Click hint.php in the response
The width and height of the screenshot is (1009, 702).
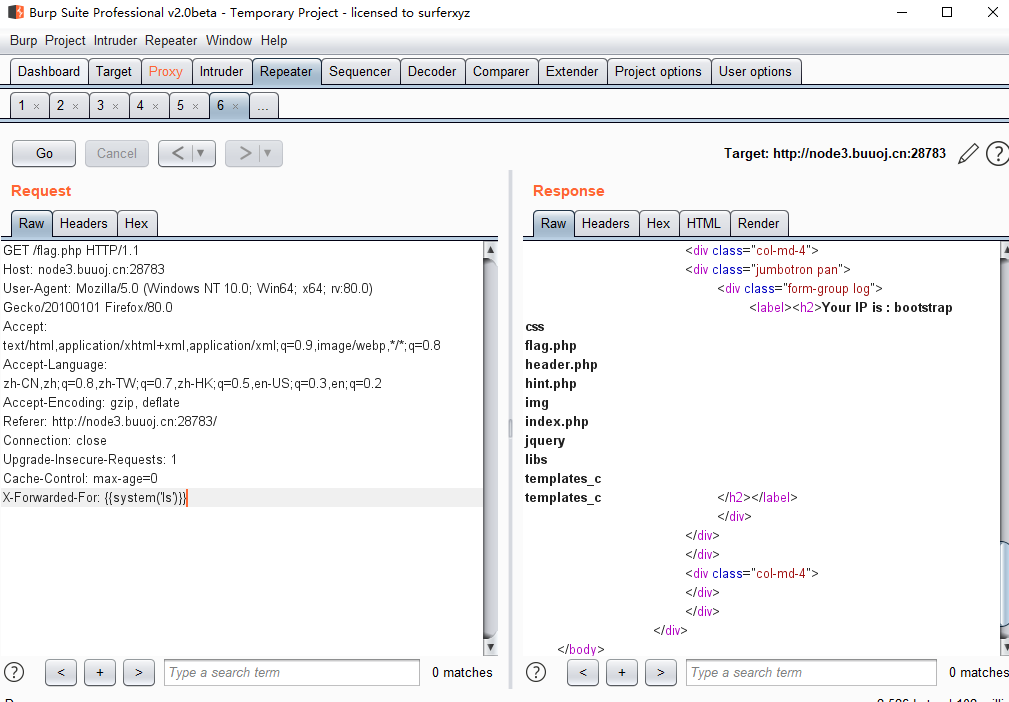(x=551, y=383)
